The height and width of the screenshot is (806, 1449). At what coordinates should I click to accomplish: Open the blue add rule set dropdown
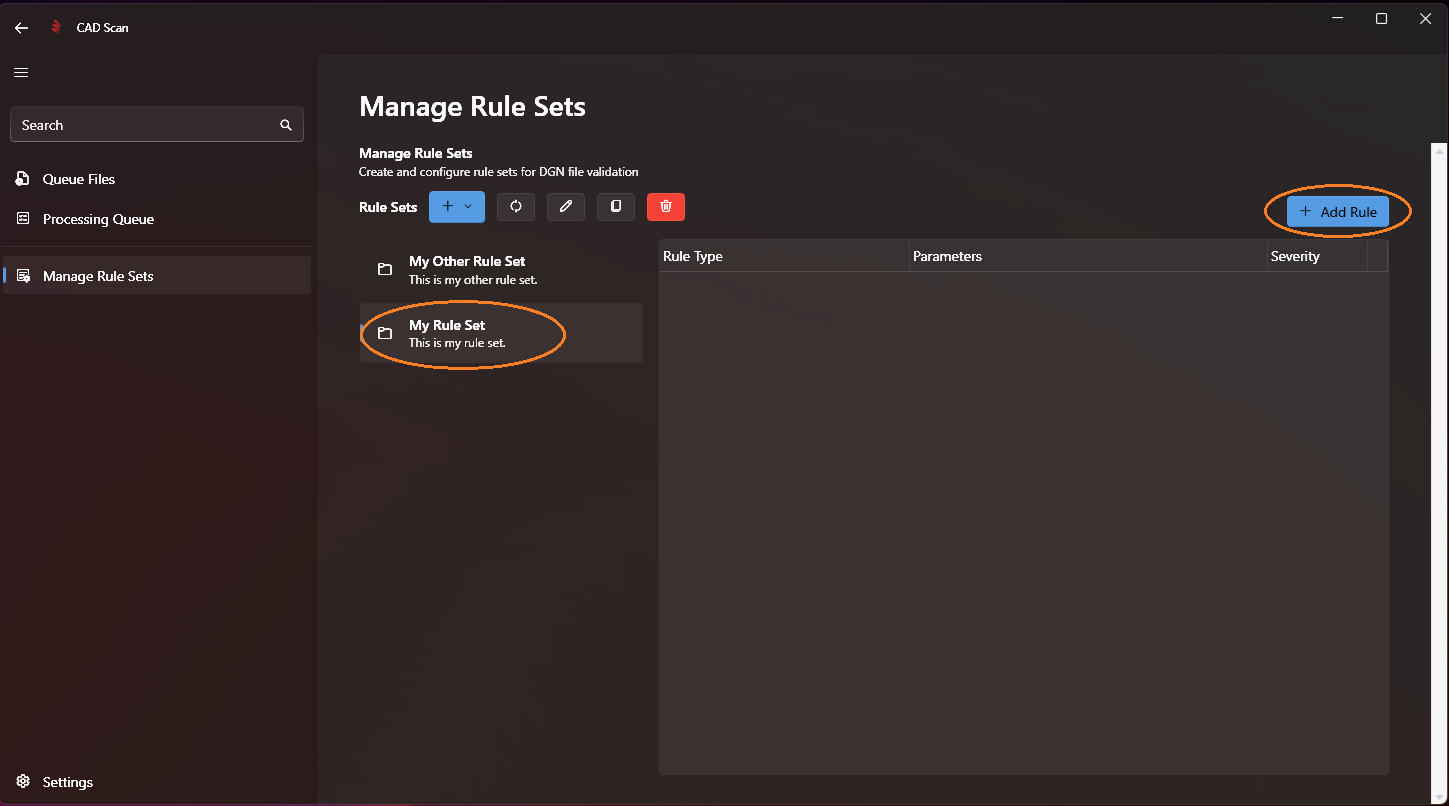[x=457, y=207]
